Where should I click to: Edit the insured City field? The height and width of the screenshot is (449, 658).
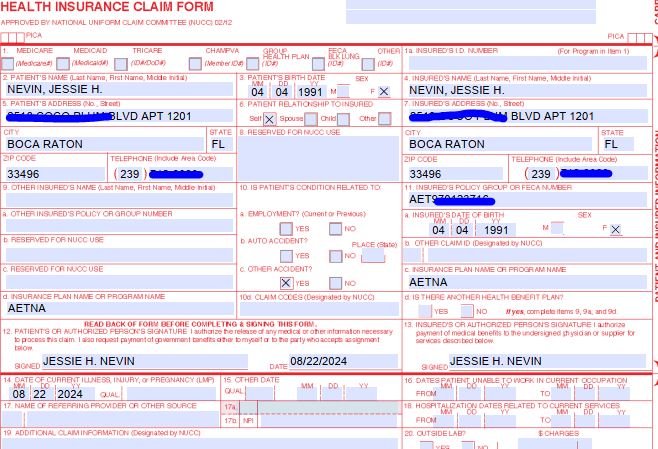499,144
